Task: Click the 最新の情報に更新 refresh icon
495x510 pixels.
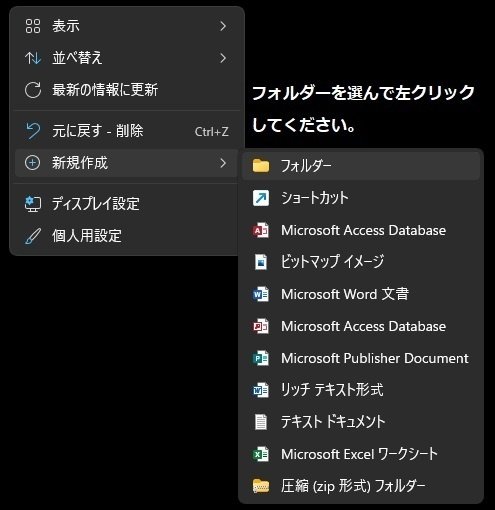Action: point(33,90)
